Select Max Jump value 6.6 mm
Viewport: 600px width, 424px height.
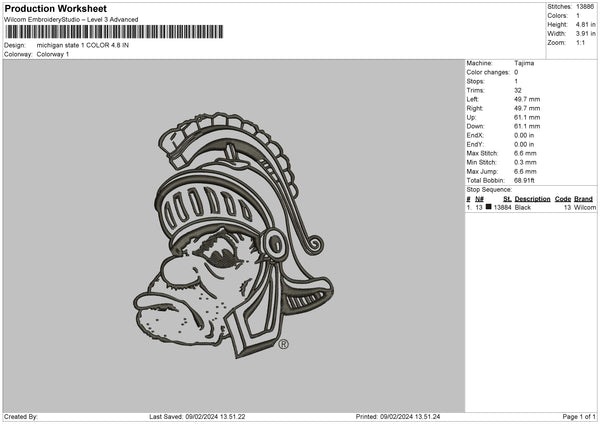pos(525,171)
